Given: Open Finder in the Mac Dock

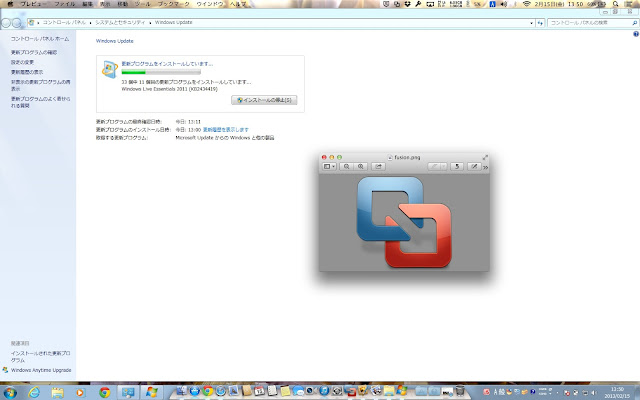Looking at the screenshot, I should click(x=181, y=391).
